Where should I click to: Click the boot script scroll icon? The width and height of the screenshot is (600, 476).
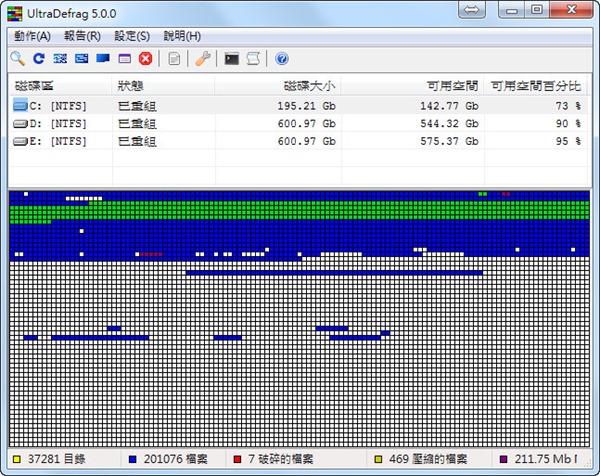[x=253, y=59]
